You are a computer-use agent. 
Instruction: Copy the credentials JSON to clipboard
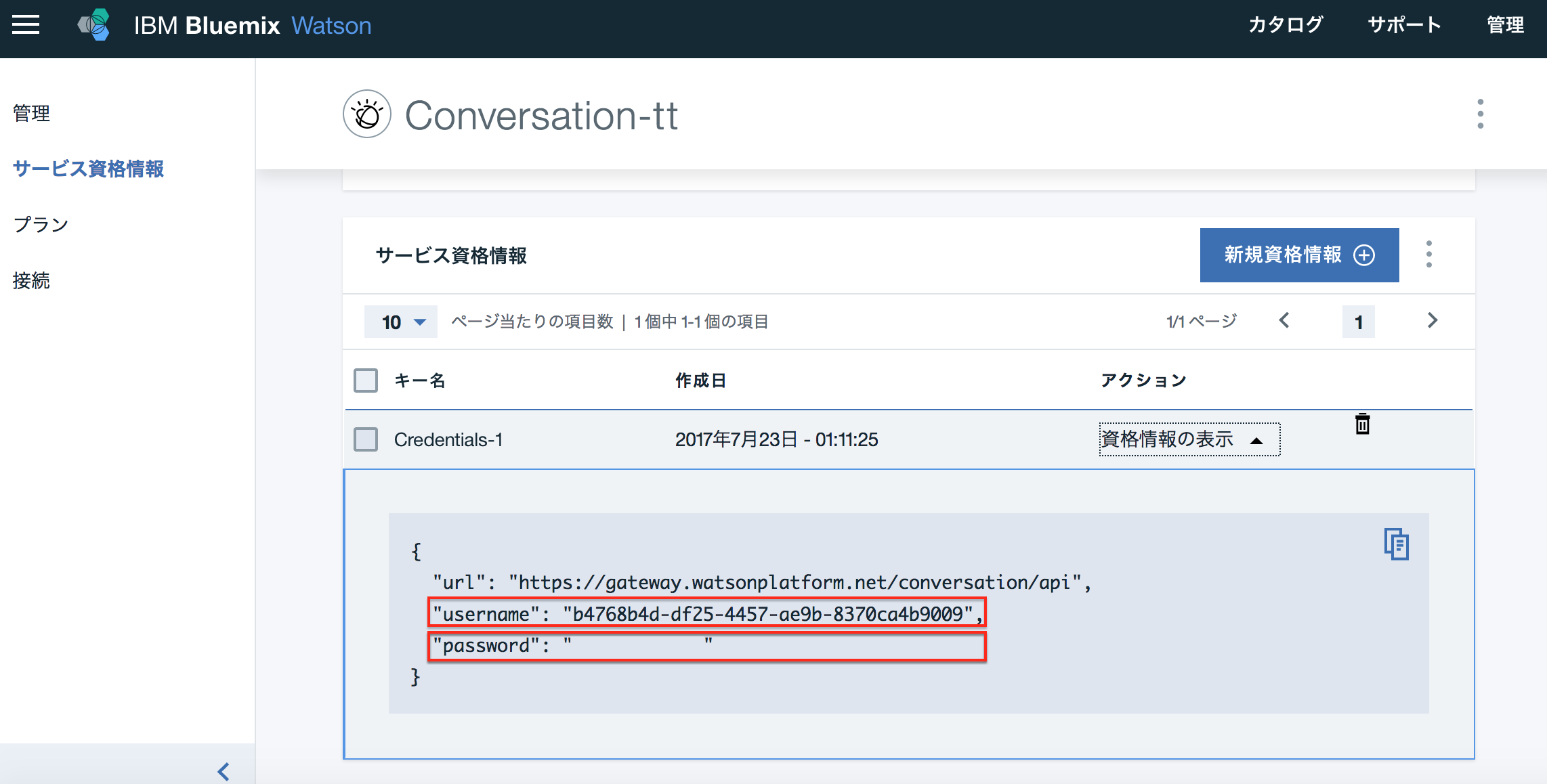(1397, 544)
